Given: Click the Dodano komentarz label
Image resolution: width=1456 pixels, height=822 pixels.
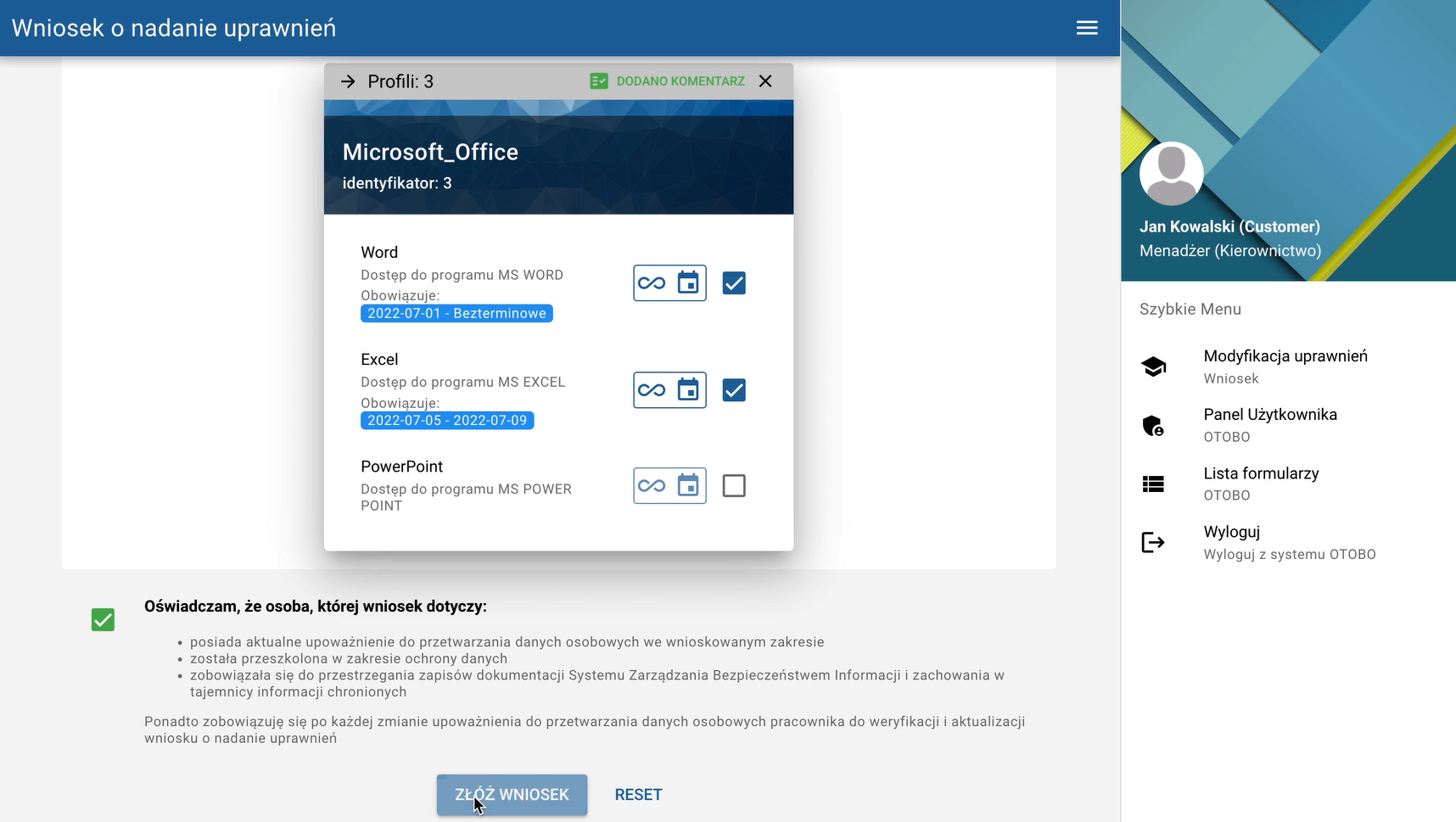Looking at the screenshot, I should coord(680,81).
